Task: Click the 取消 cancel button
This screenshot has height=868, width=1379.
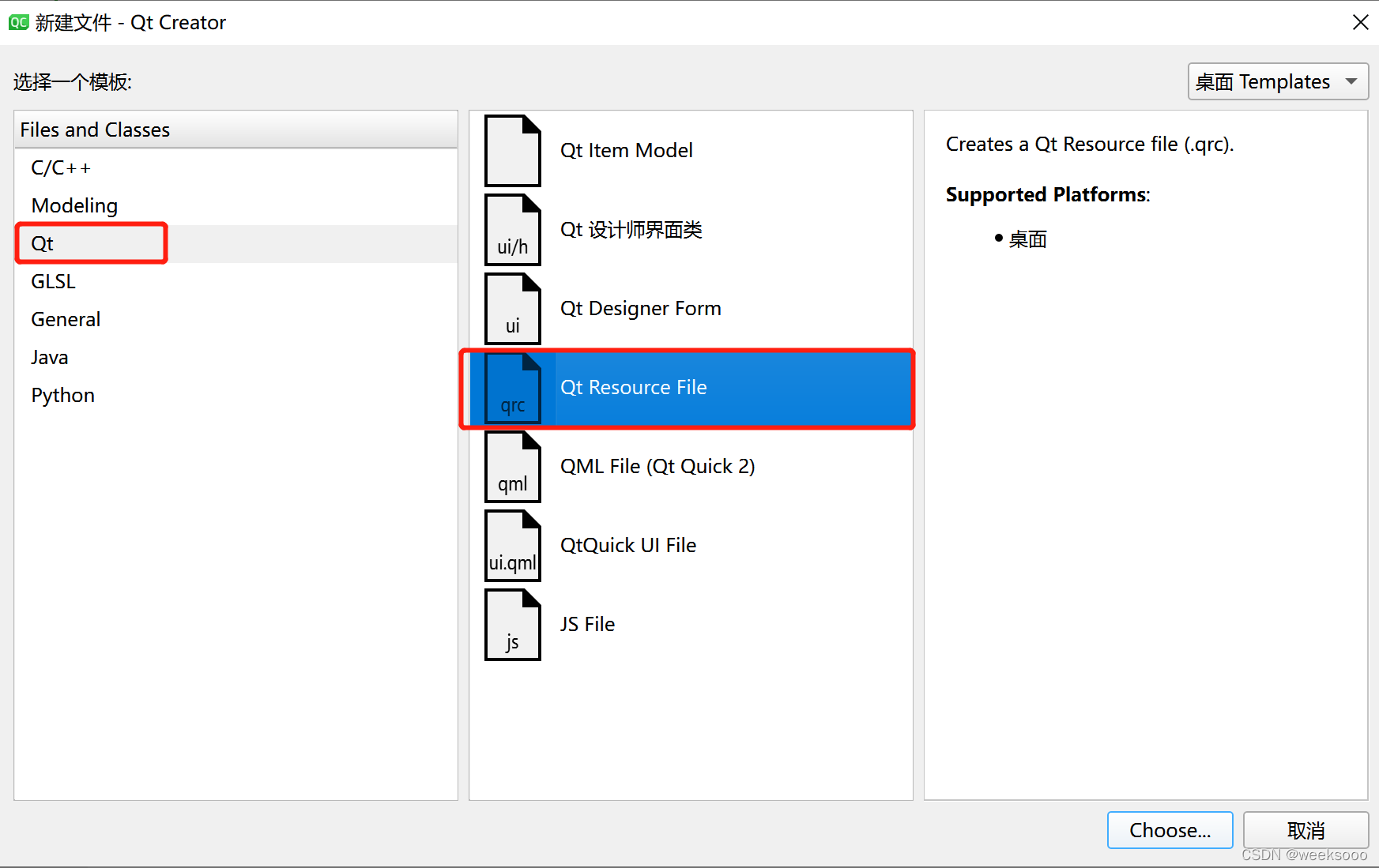Action: (x=1306, y=830)
